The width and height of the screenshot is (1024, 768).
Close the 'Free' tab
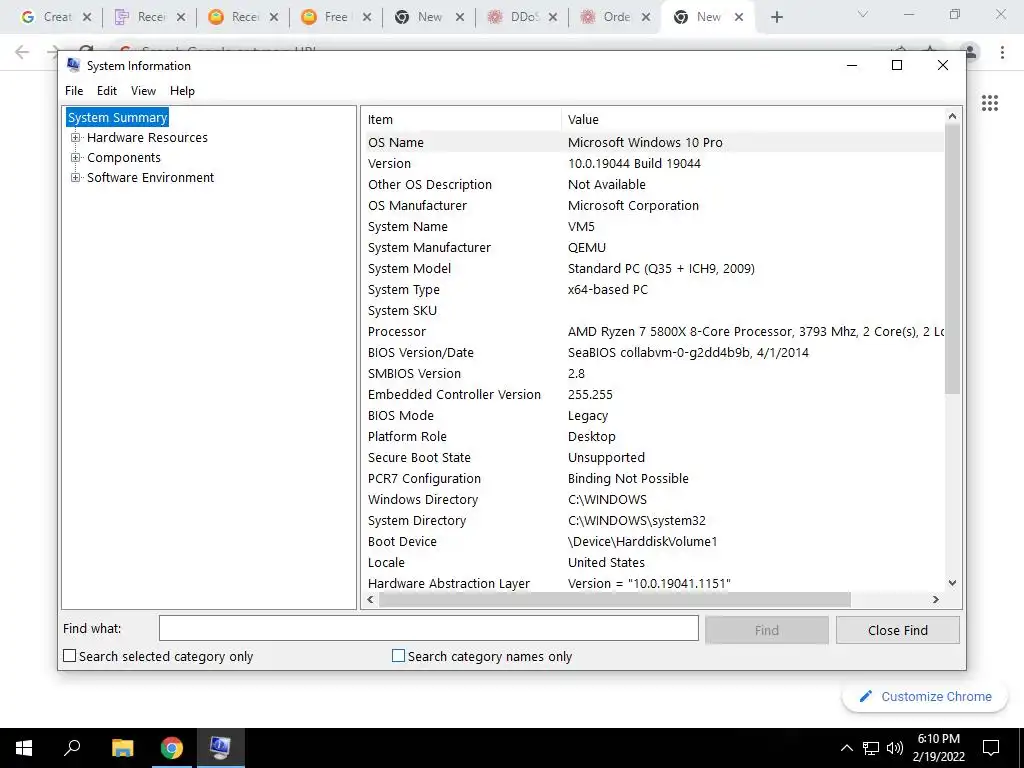pyautogui.click(x=367, y=18)
